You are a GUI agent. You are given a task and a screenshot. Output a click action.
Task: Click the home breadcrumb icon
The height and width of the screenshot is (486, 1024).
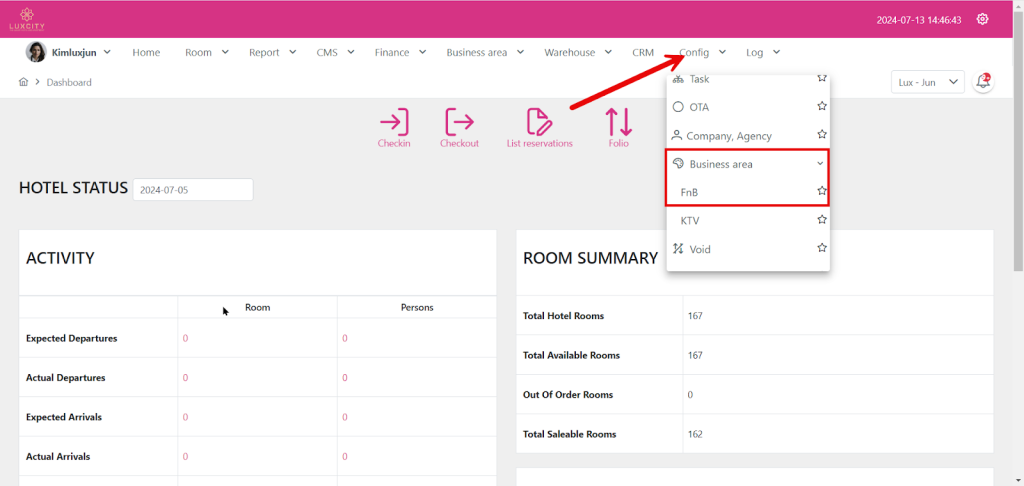click(23, 82)
